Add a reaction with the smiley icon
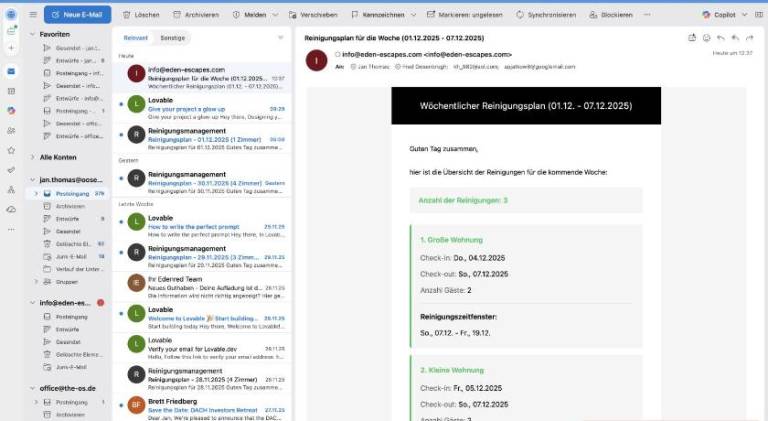The height and width of the screenshot is (421, 768). point(706,38)
